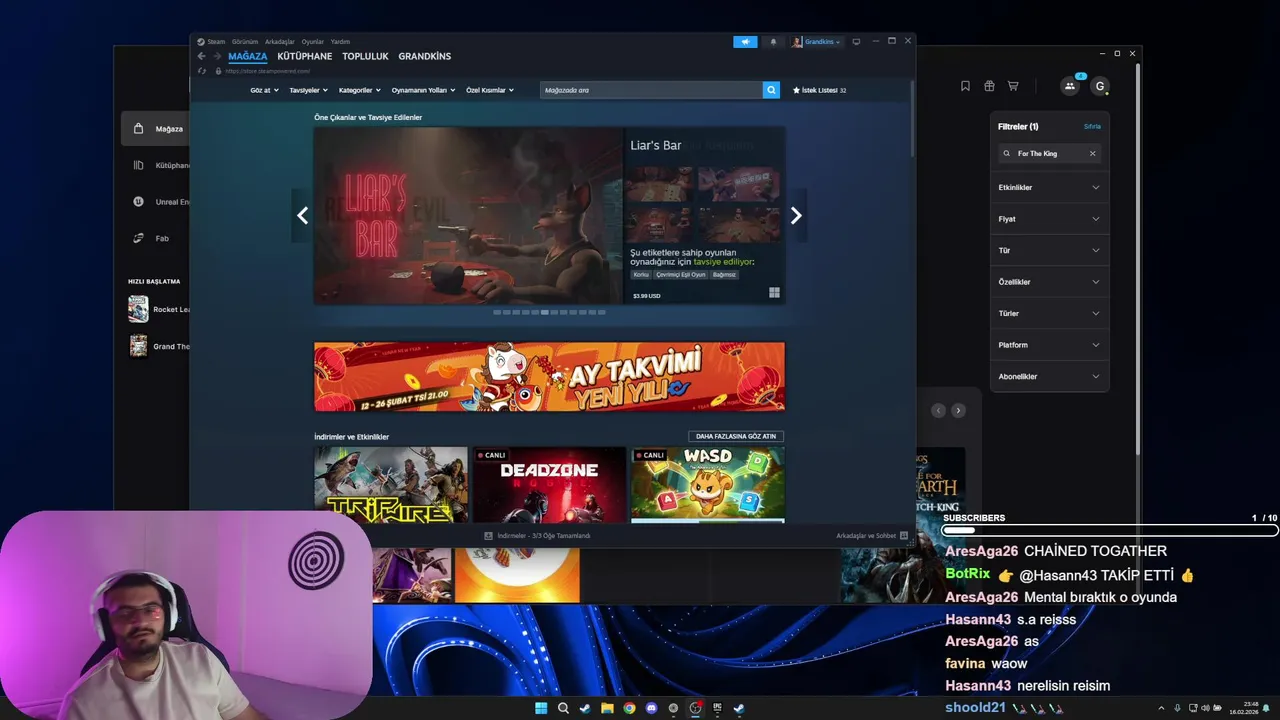Open the DEADZONE live sale tile
Screen dimensions: 1280x720
click(x=549, y=485)
